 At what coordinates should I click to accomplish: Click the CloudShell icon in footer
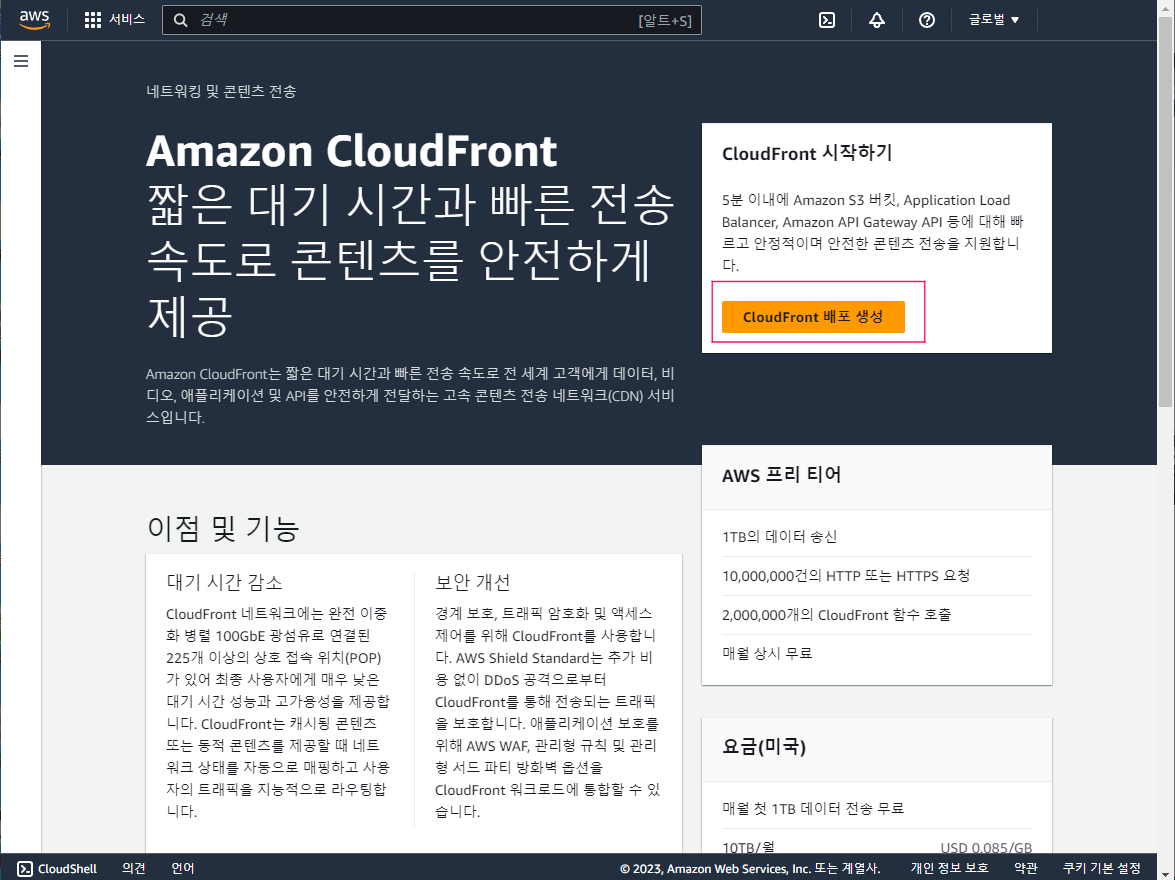point(25,868)
